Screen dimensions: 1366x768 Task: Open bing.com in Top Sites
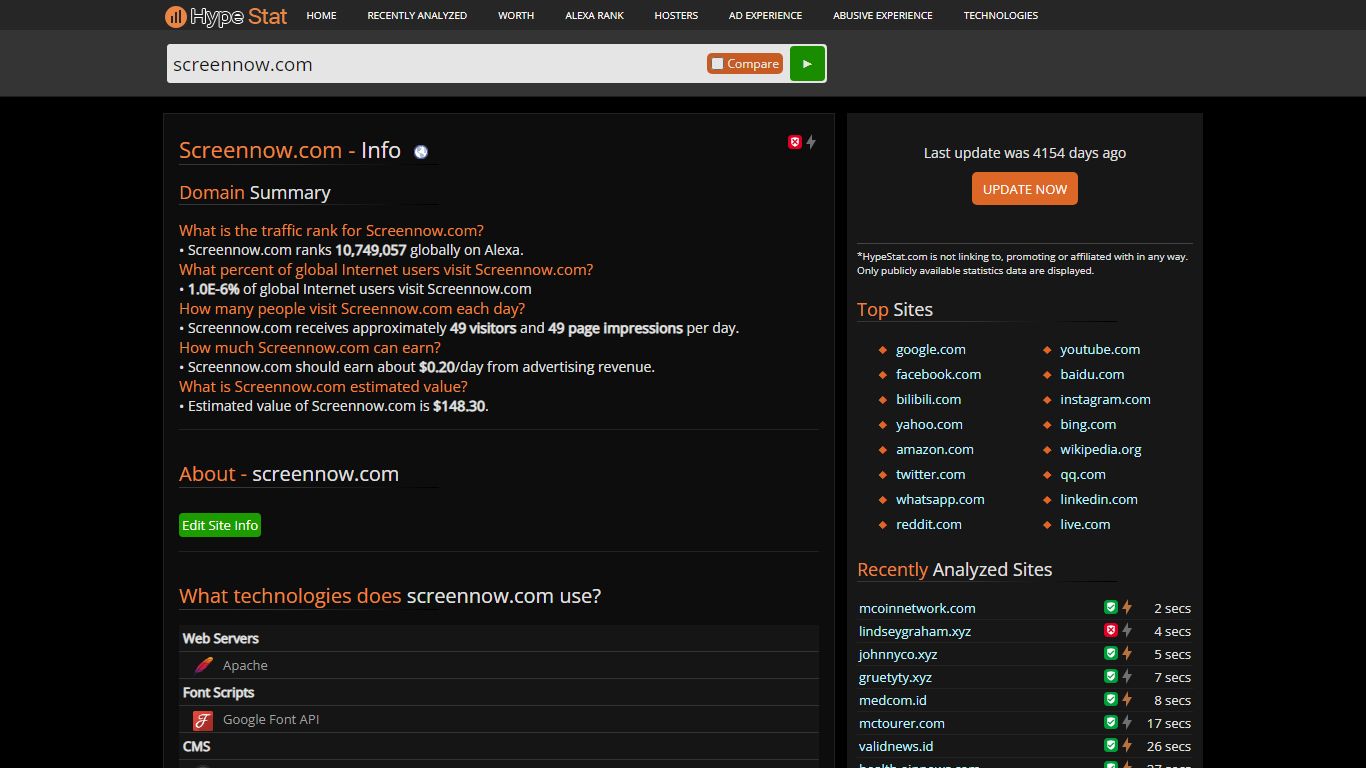[1088, 424]
